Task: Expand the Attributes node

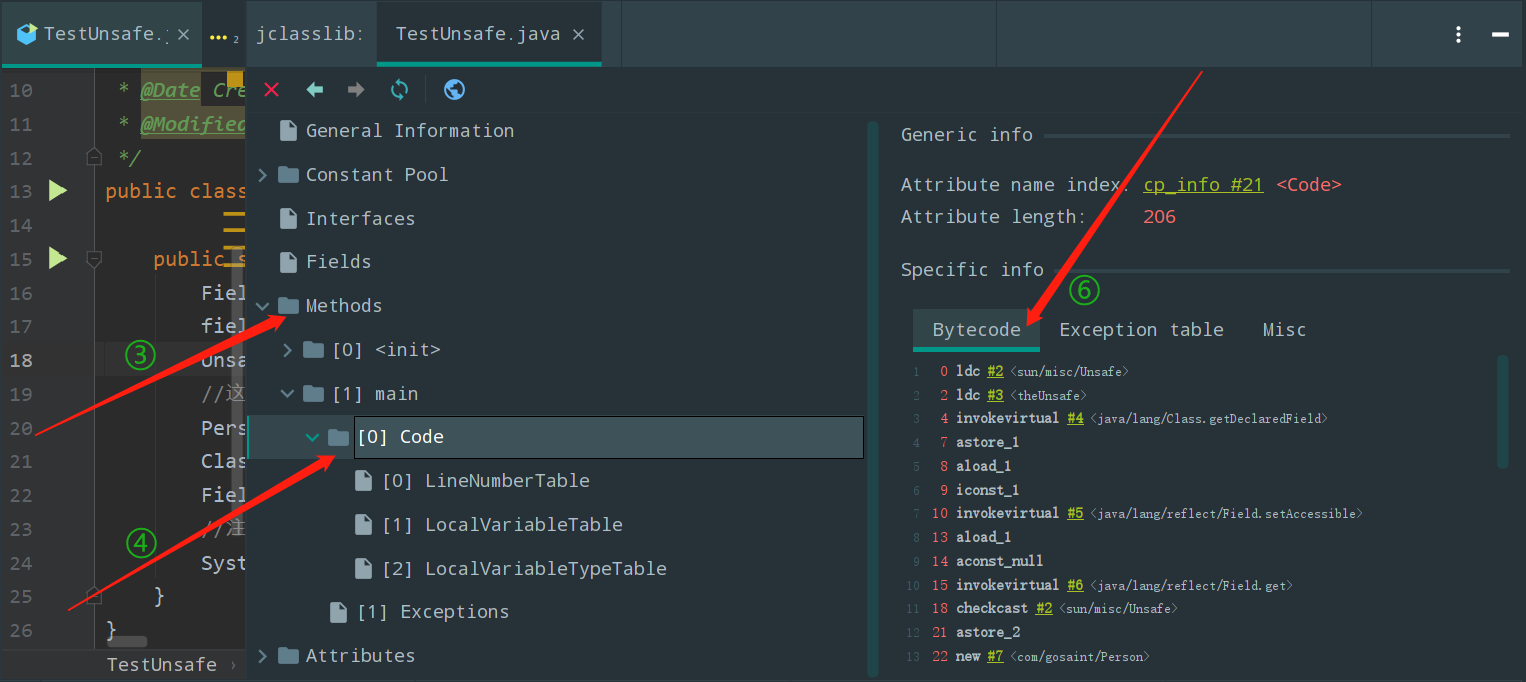Action: (x=263, y=656)
